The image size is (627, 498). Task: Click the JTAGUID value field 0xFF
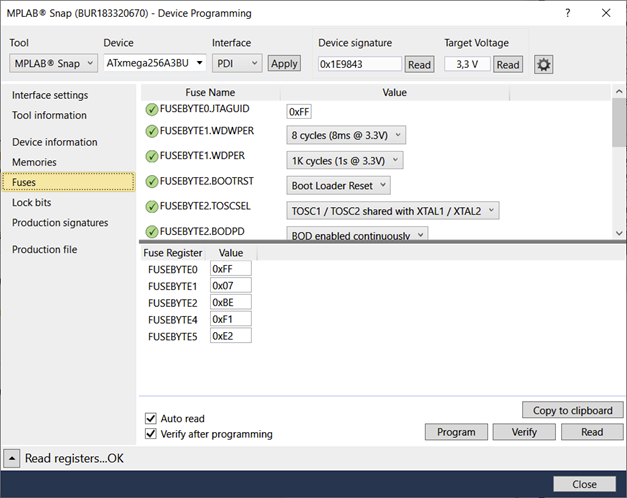[x=299, y=112]
